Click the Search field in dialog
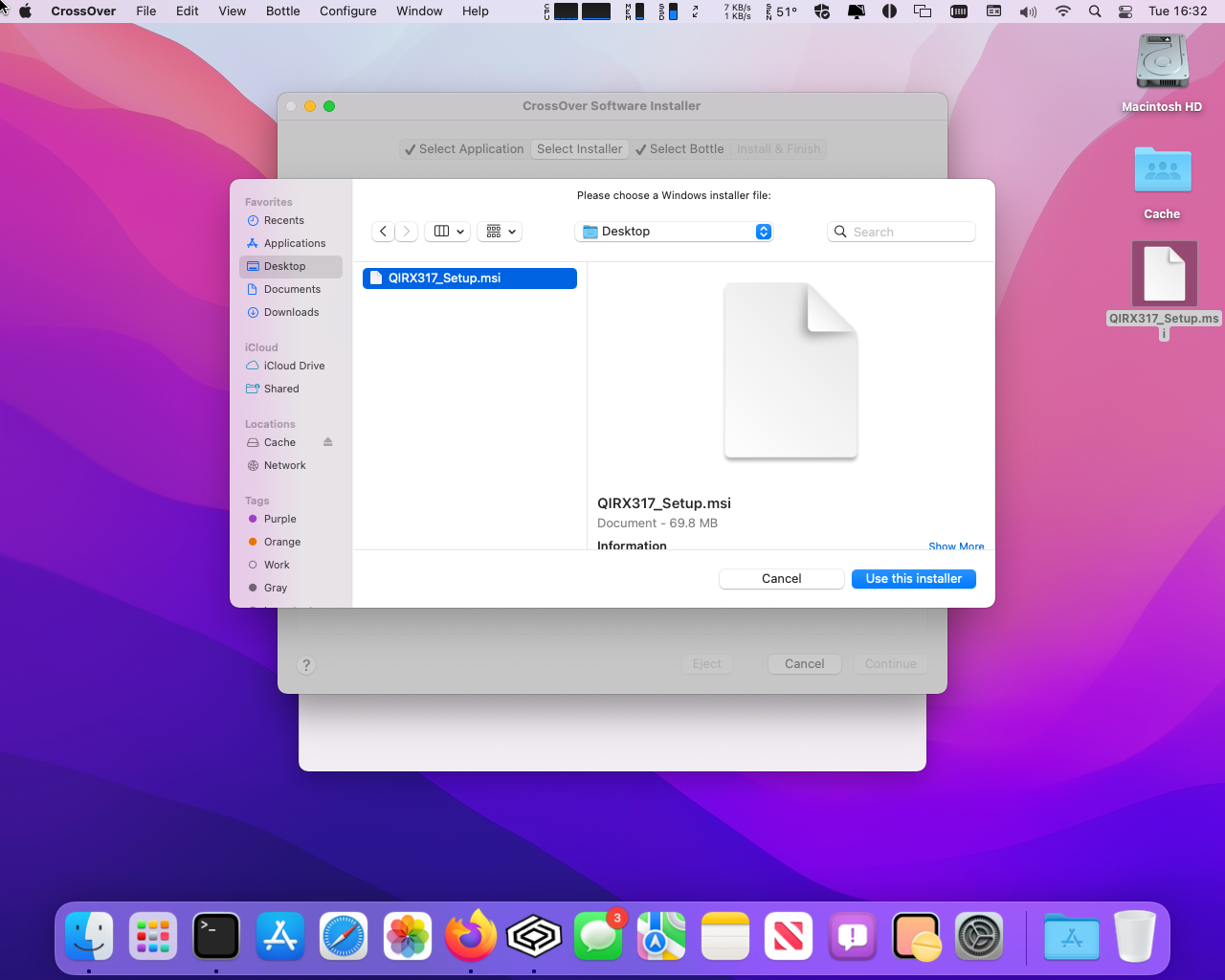Screen dimensions: 1225x980 coord(902,232)
